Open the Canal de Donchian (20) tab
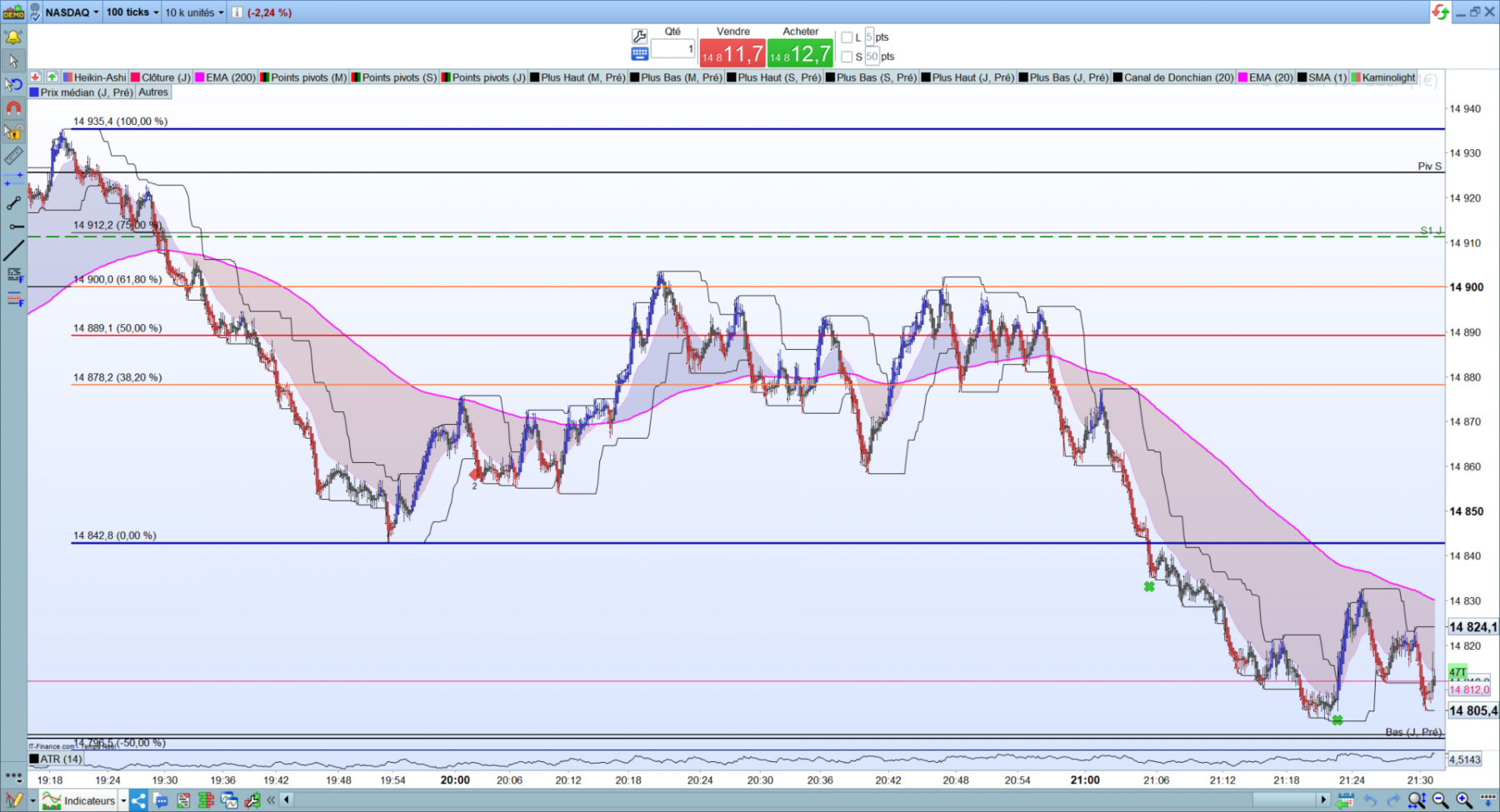 pyautogui.click(x=1173, y=77)
